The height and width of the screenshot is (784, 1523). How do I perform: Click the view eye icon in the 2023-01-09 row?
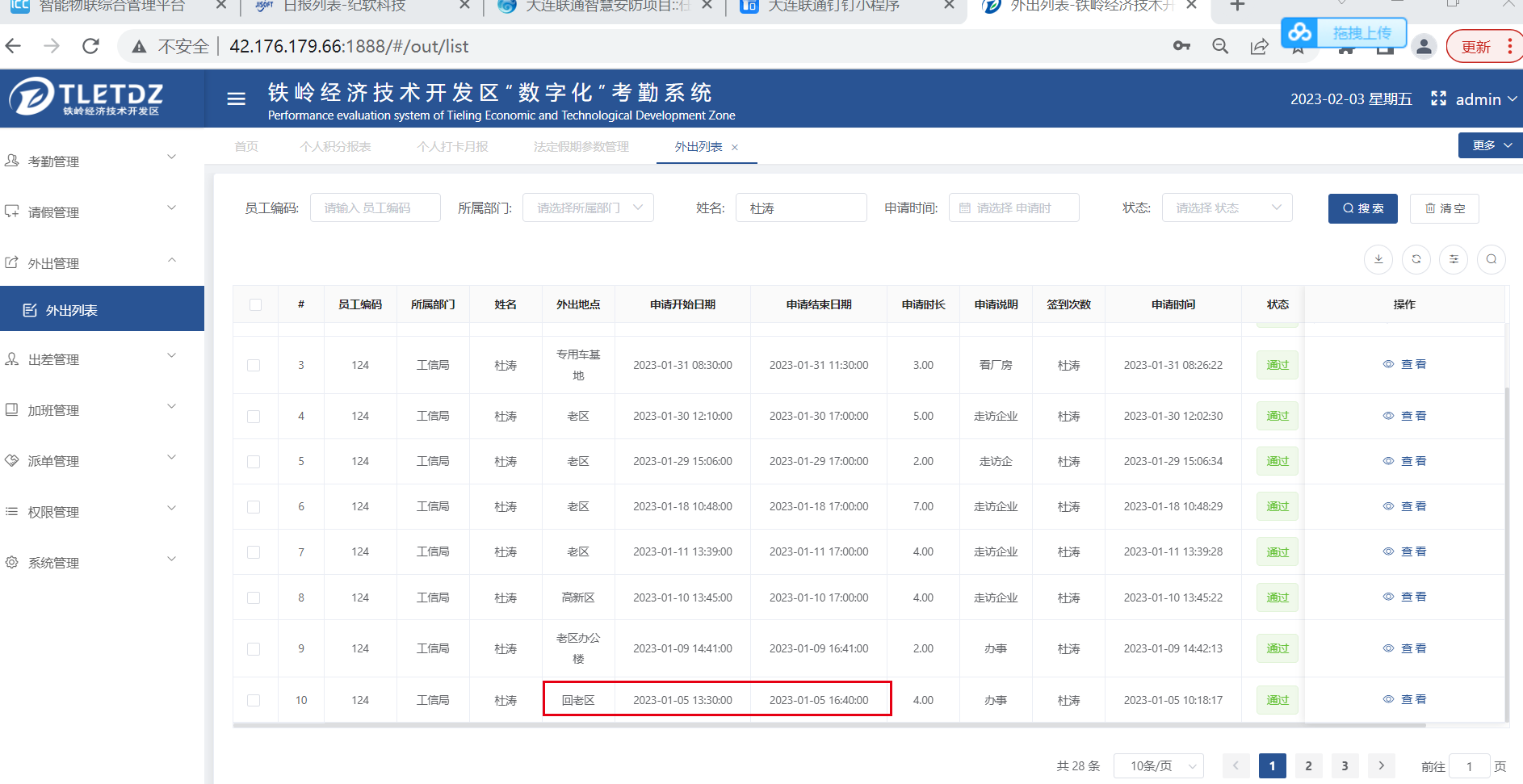tap(1388, 648)
